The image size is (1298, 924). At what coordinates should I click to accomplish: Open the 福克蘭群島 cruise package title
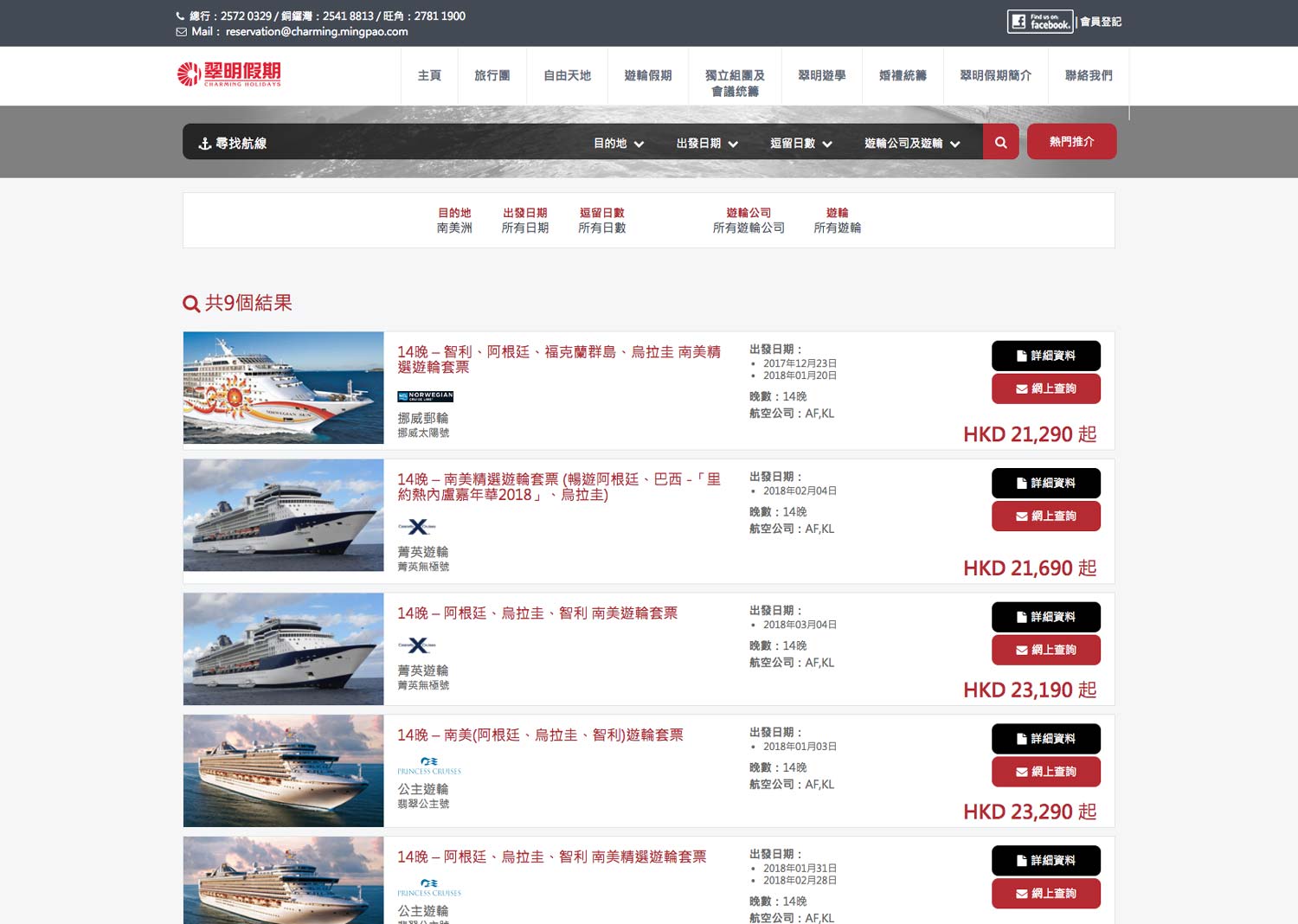[559, 359]
